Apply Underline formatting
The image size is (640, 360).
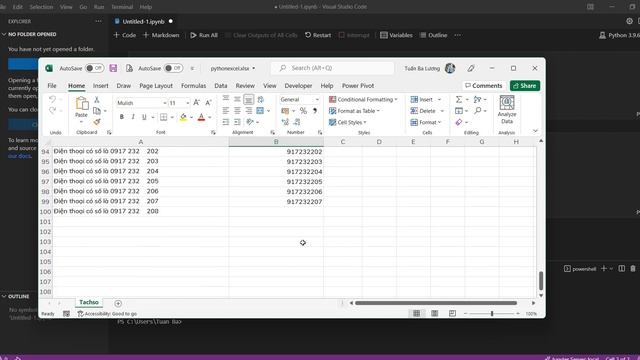[x=144, y=117]
